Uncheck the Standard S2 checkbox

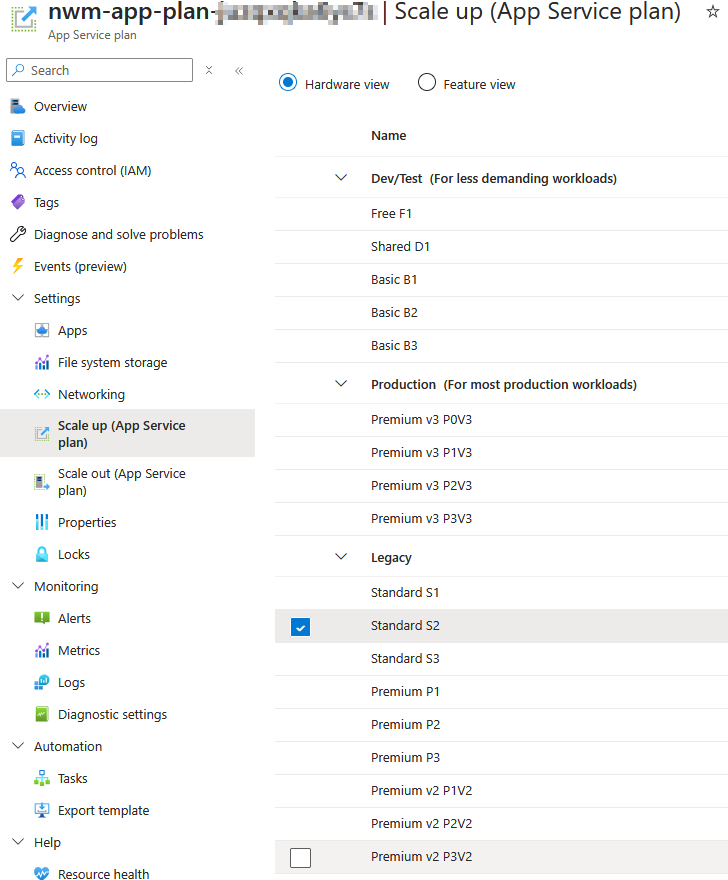pos(300,627)
